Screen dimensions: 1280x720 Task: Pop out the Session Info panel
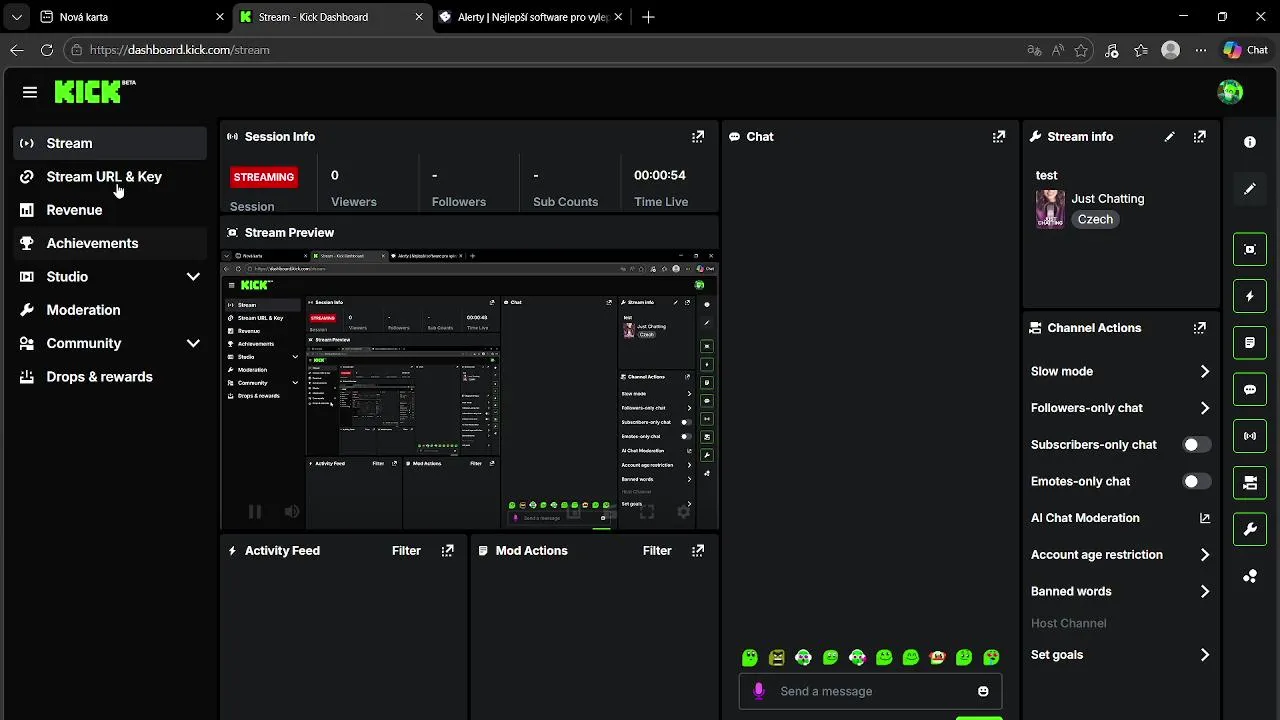click(x=698, y=137)
